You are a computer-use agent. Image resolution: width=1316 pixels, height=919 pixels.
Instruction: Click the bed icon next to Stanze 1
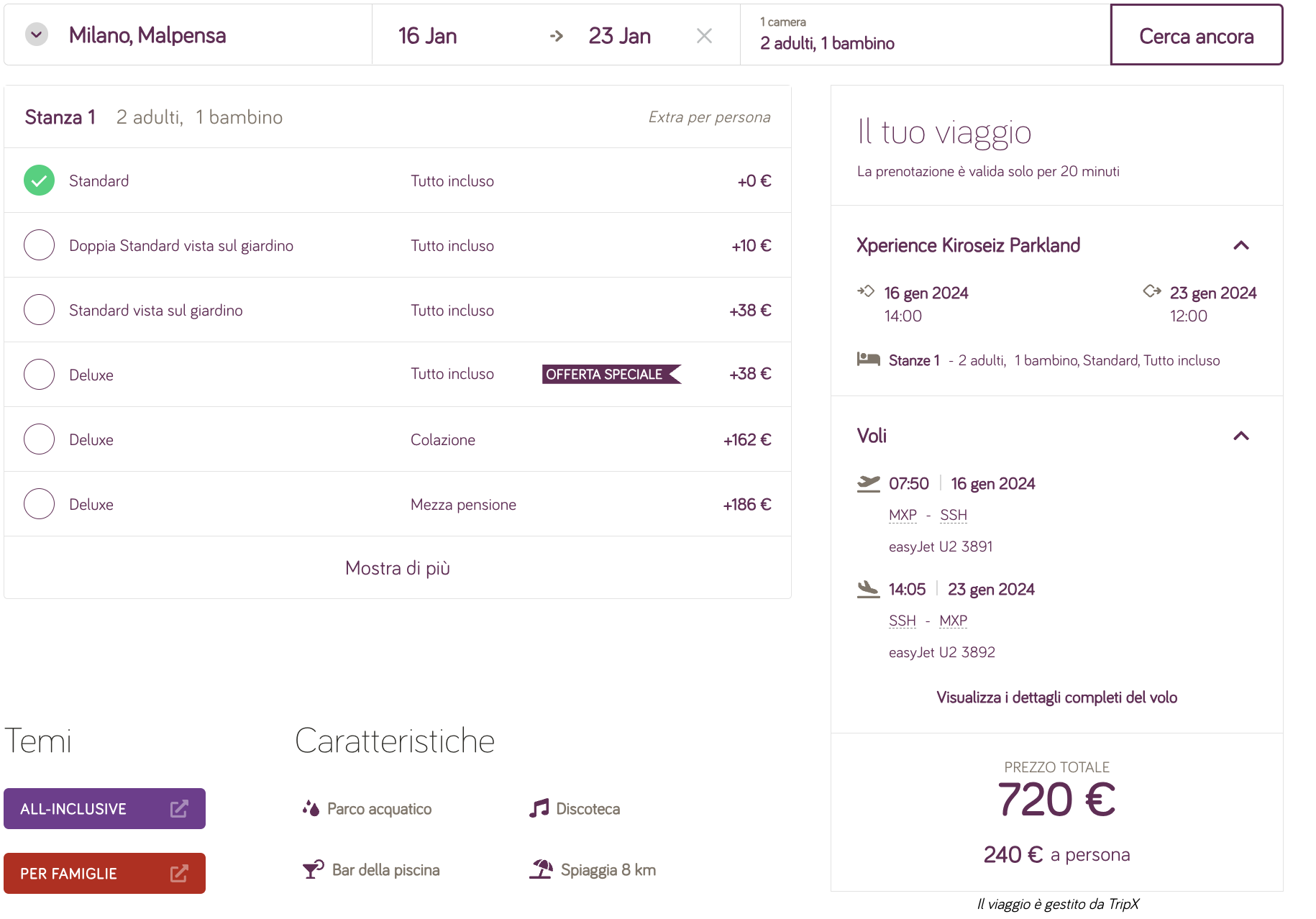point(868,360)
